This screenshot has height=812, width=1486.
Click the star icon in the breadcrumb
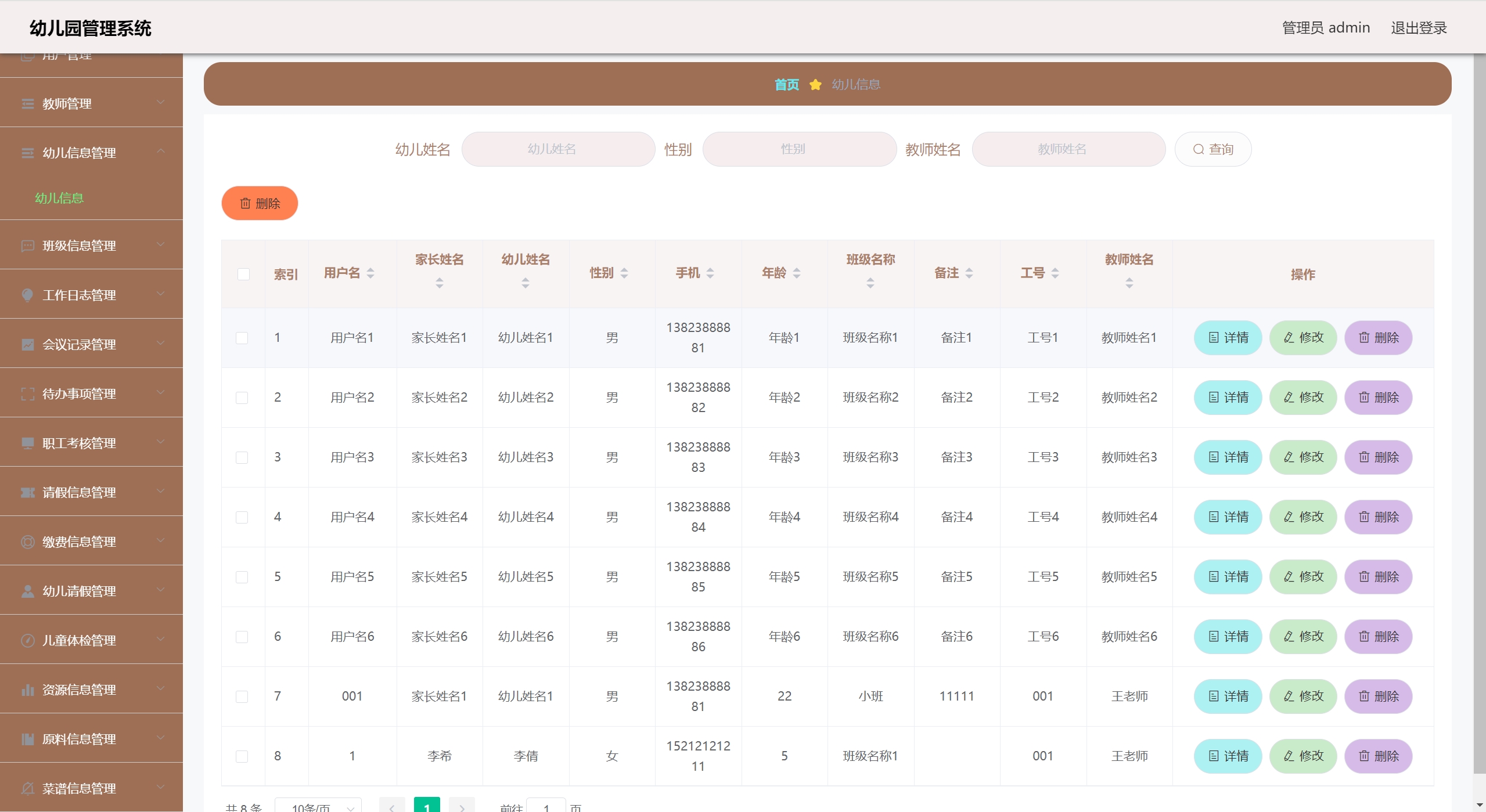point(815,85)
